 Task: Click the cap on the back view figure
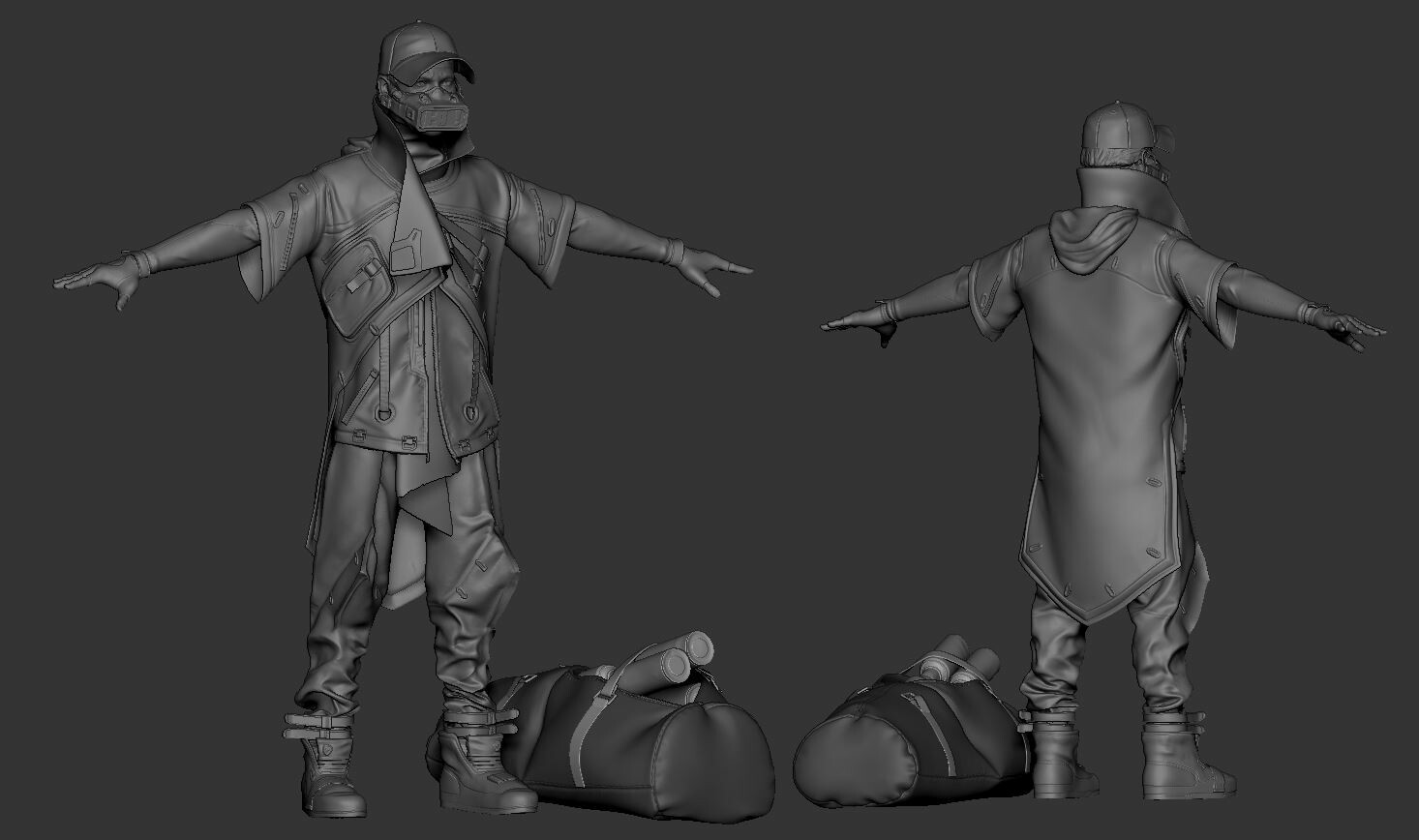(x=1118, y=126)
